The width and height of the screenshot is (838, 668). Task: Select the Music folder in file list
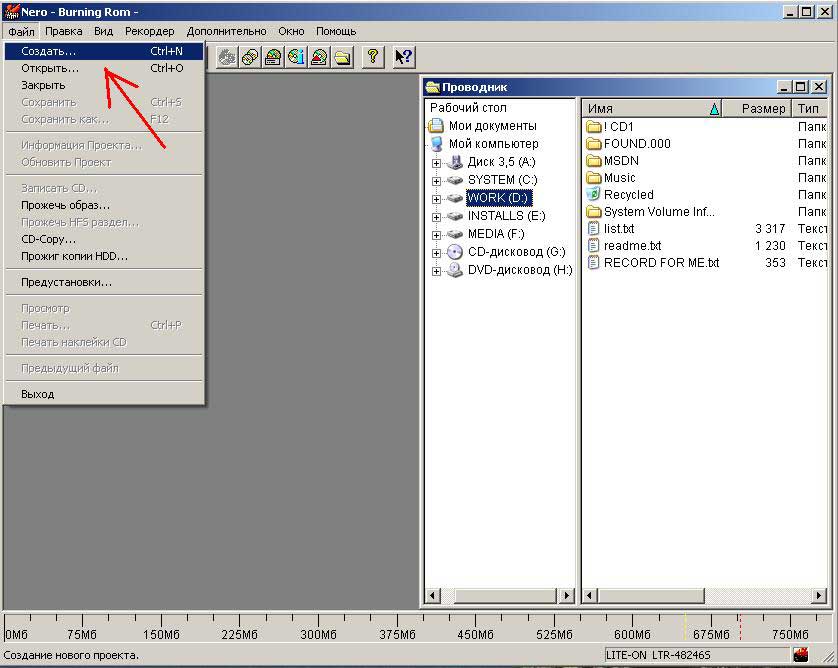[x=619, y=178]
